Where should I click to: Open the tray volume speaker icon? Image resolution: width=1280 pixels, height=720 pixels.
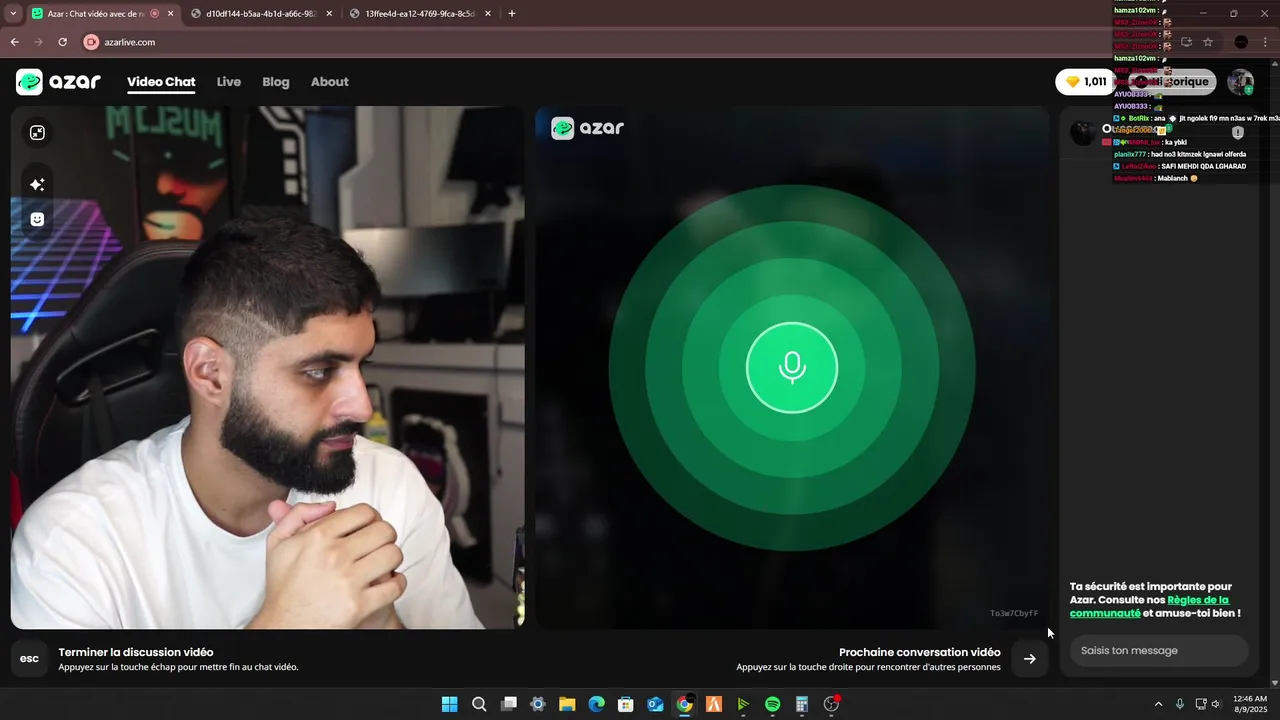[x=1216, y=704]
